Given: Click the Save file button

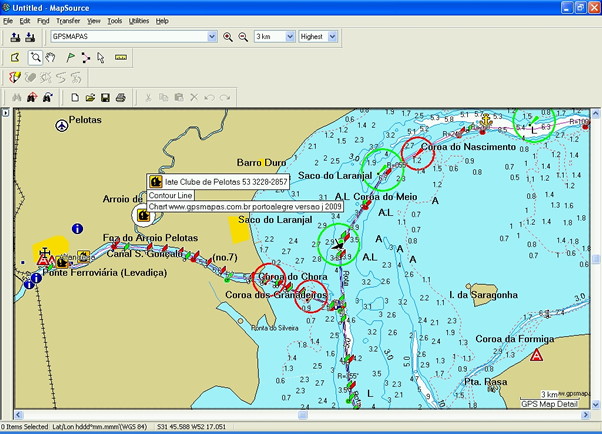Looking at the screenshot, I should [105, 97].
